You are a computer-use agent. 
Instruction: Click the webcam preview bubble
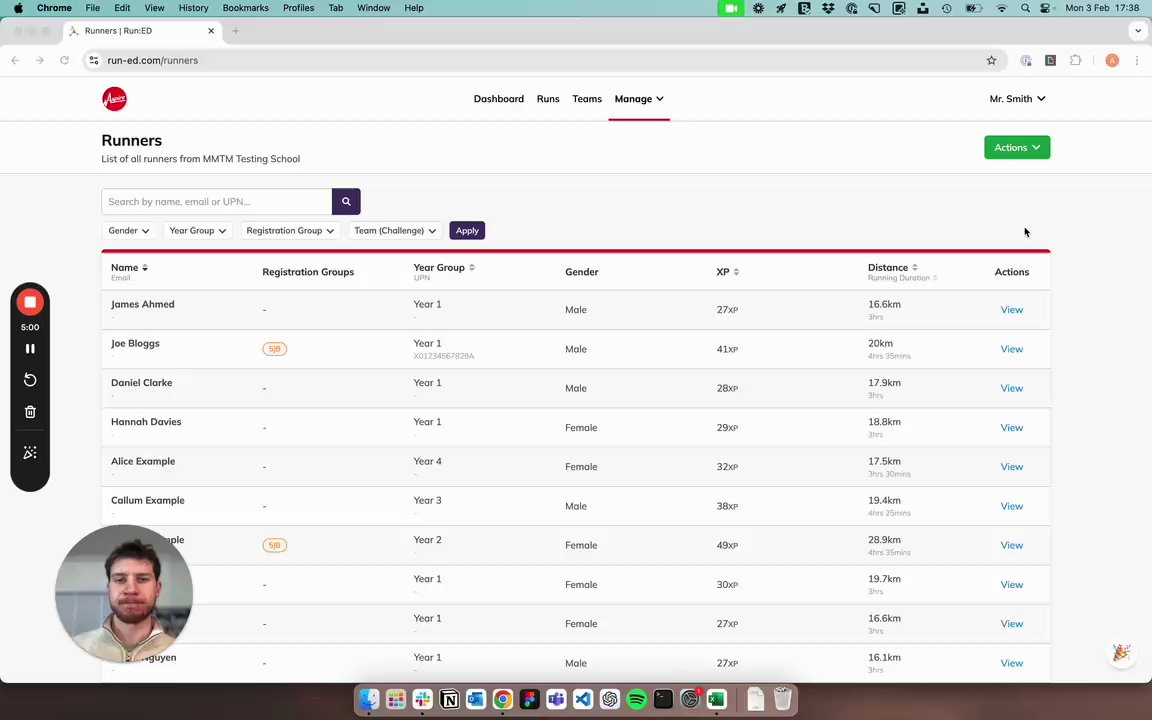pos(124,594)
